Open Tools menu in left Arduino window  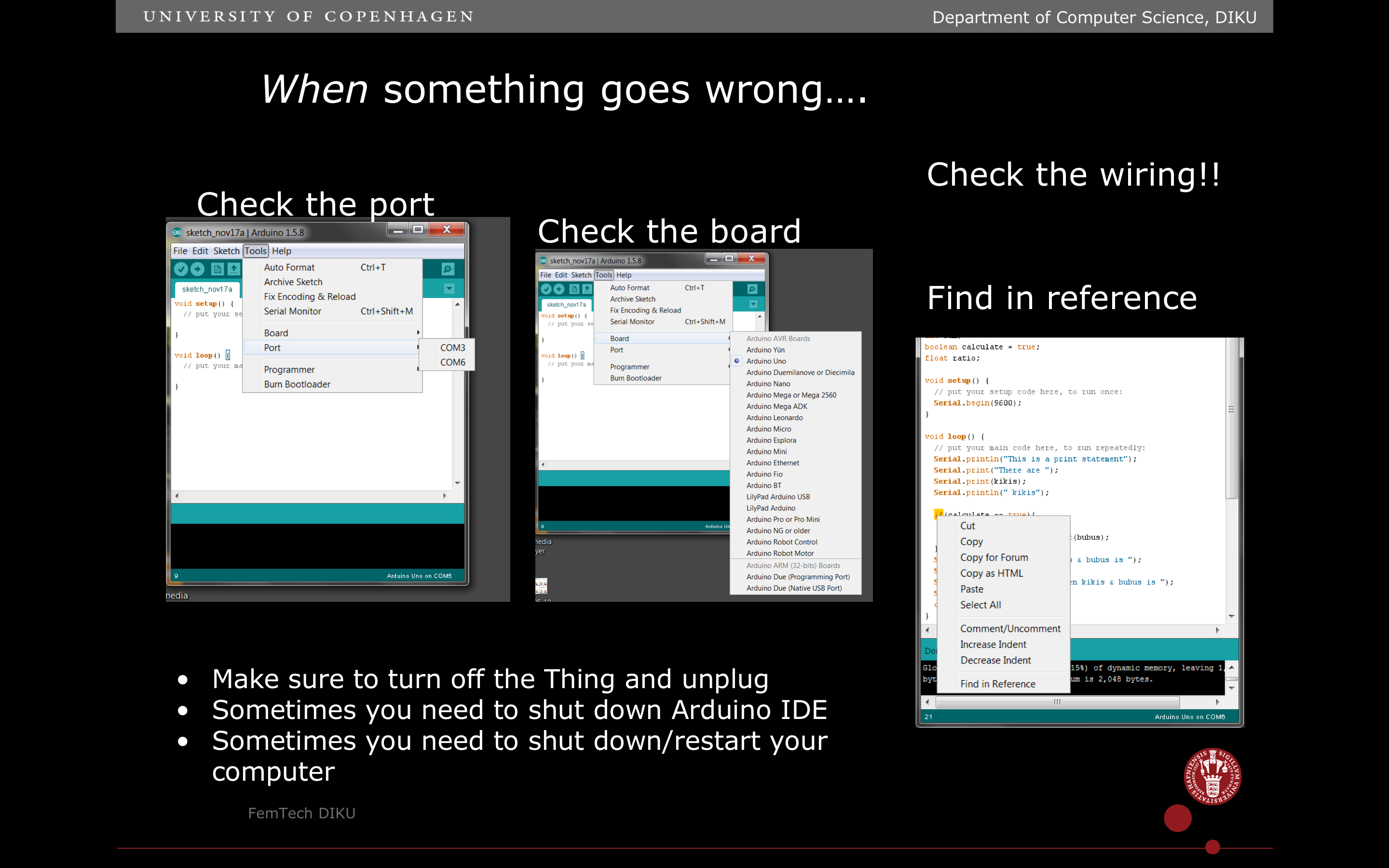point(256,251)
